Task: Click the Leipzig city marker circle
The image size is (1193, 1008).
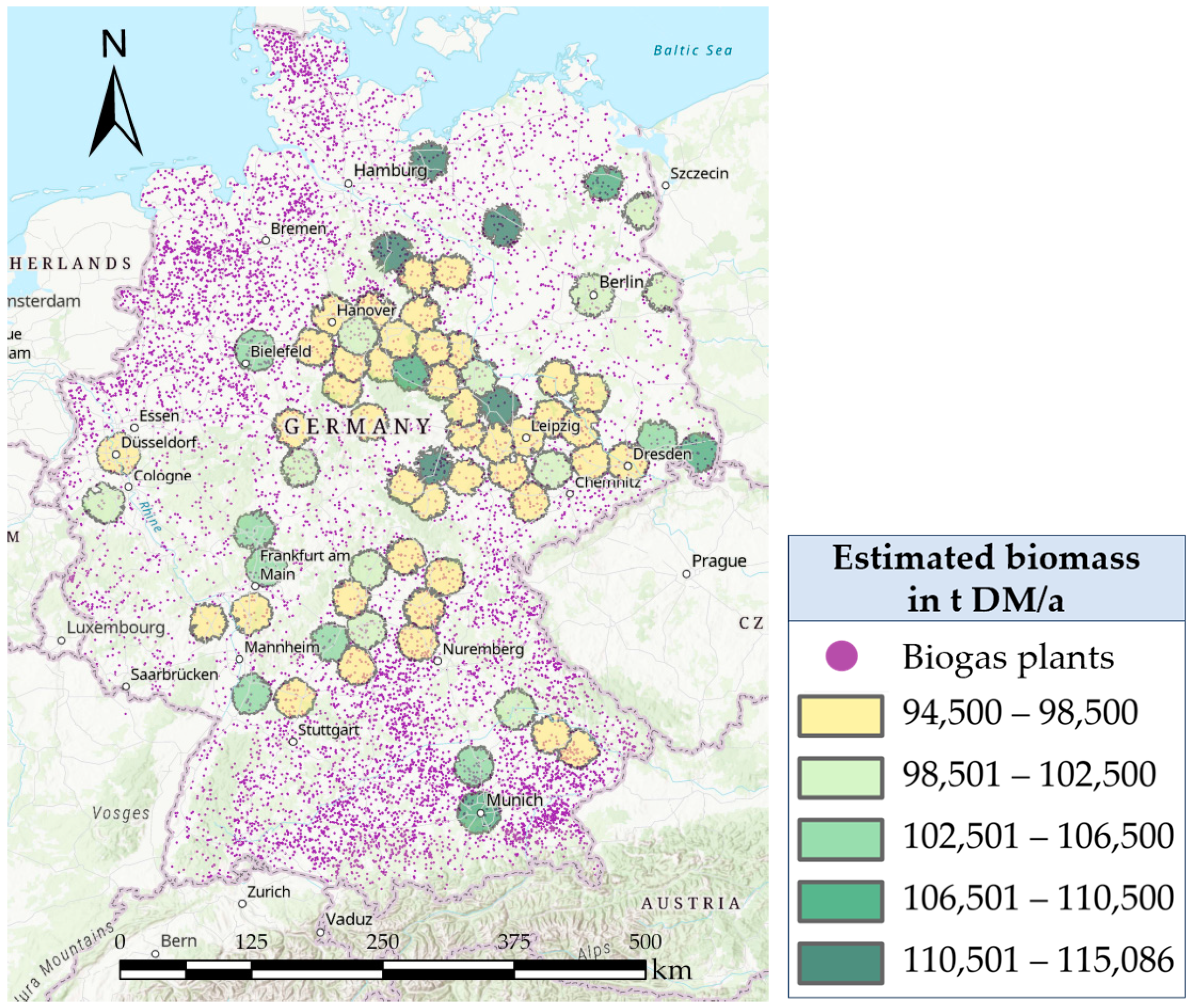Action: [525, 438]
